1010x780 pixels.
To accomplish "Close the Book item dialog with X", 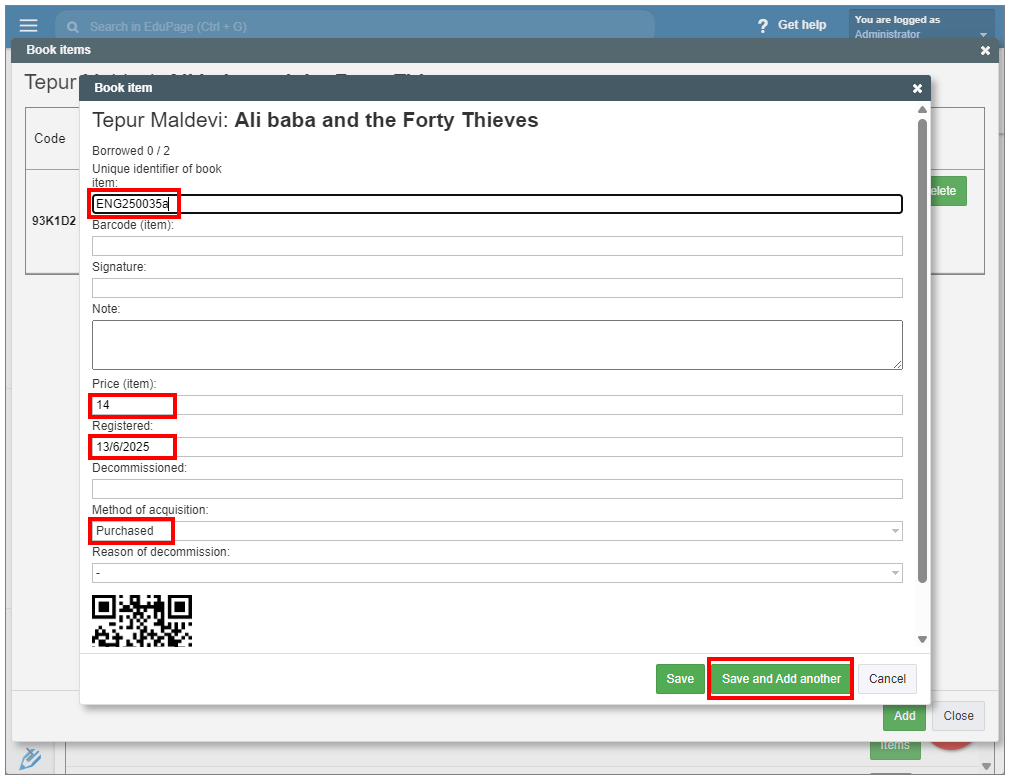I will point(917,88).
